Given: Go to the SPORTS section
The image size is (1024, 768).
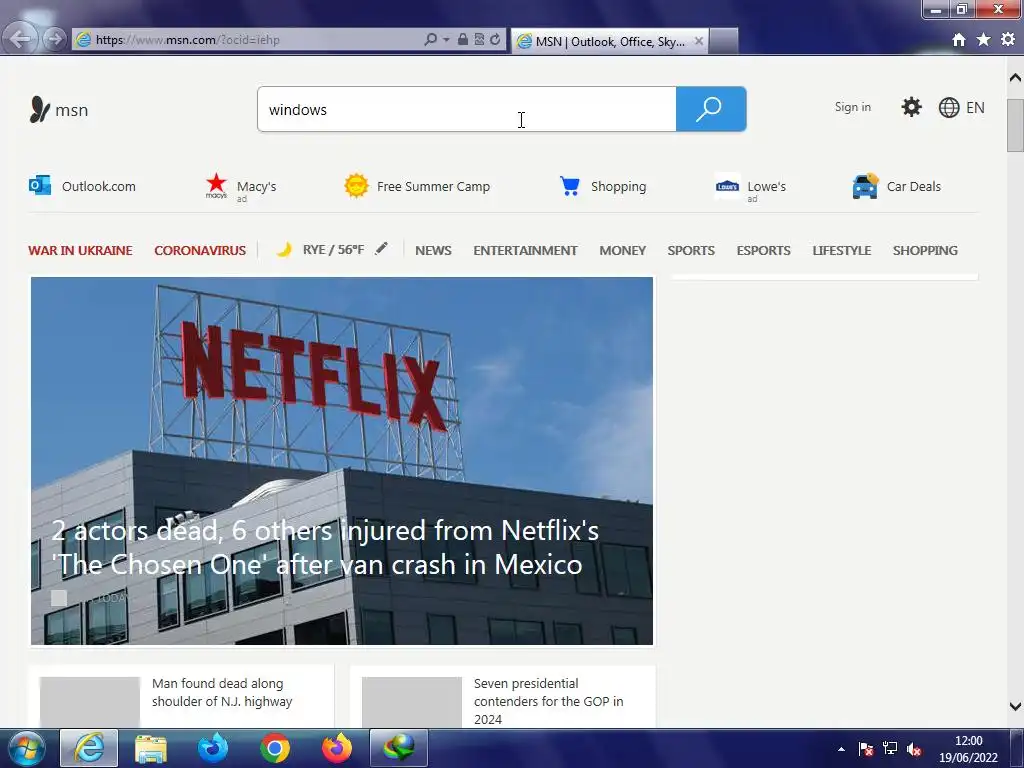Looking at the screenshot, I should tap(691, 251).
